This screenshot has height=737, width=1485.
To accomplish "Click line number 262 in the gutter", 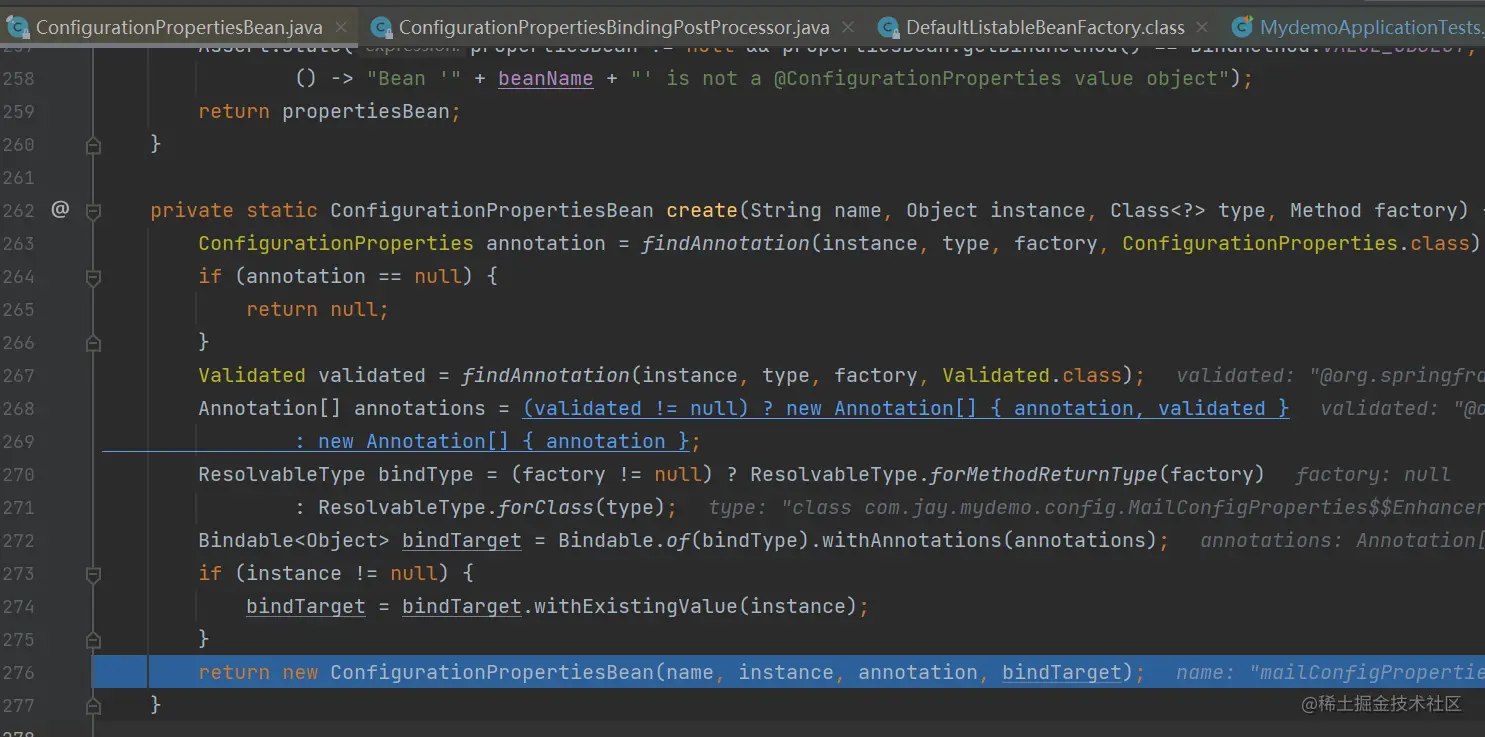I will [x=18, y=210].
